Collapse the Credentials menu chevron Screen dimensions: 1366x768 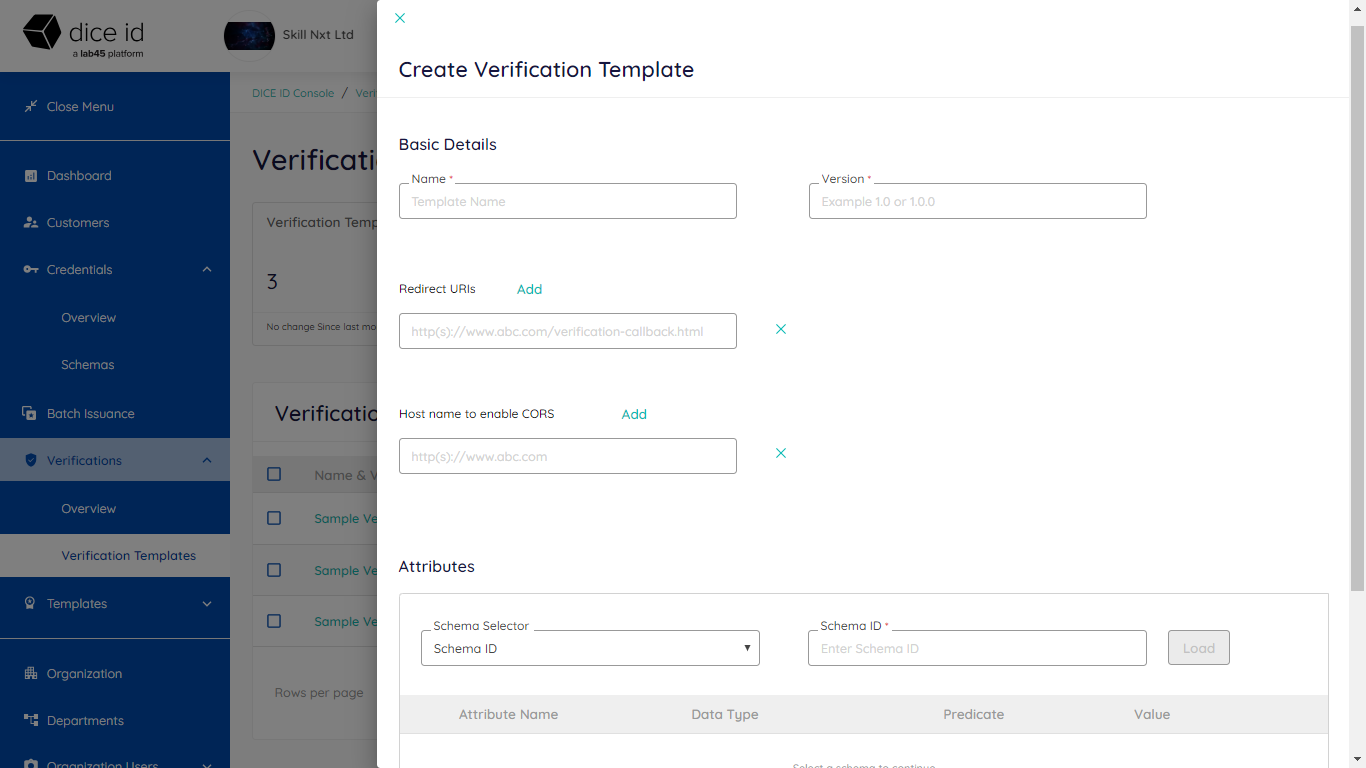(x=207, y=270)
